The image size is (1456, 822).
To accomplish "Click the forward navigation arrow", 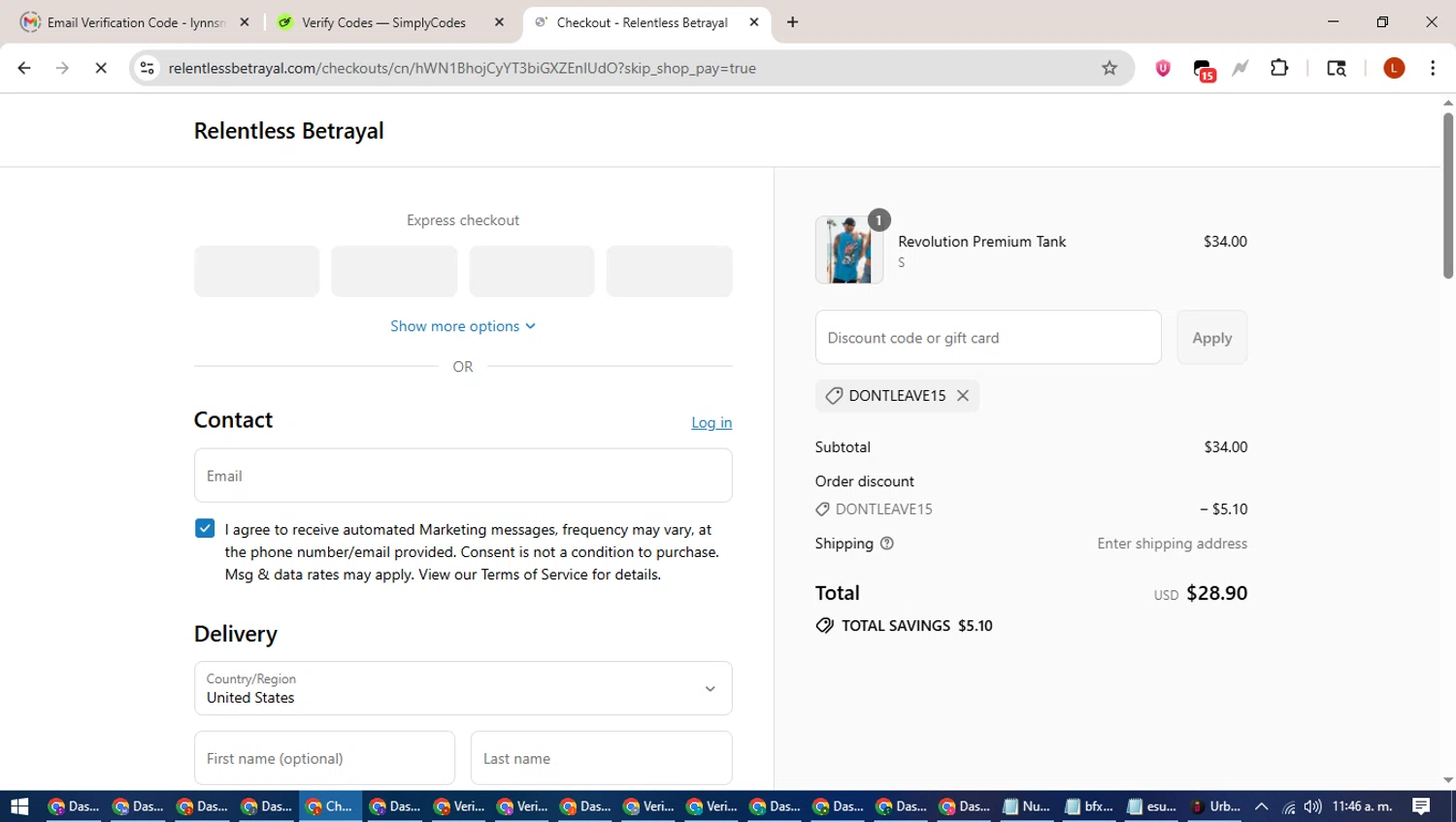I will tap(62, 68).
